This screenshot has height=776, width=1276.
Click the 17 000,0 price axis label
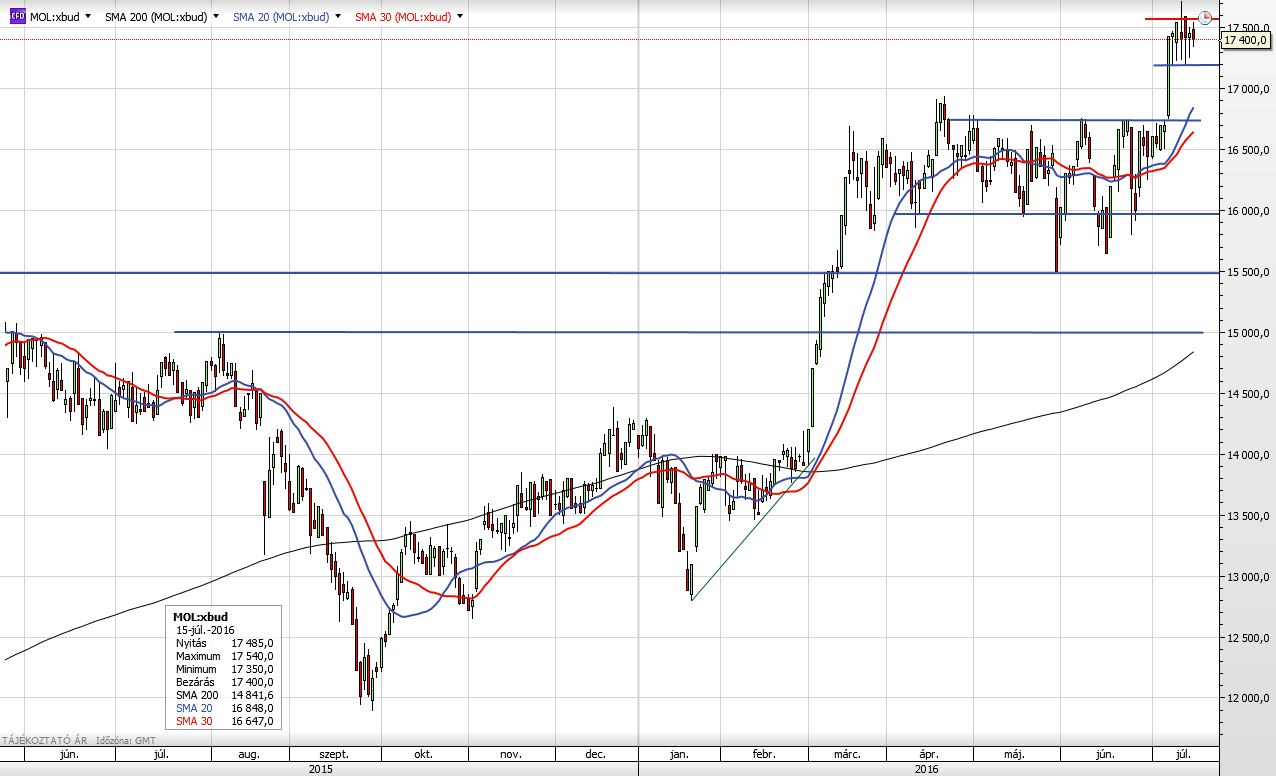[x=1247, y=89]
